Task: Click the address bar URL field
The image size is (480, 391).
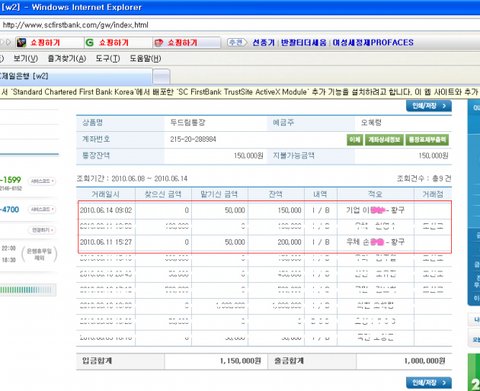Action: tap(240, 25)
